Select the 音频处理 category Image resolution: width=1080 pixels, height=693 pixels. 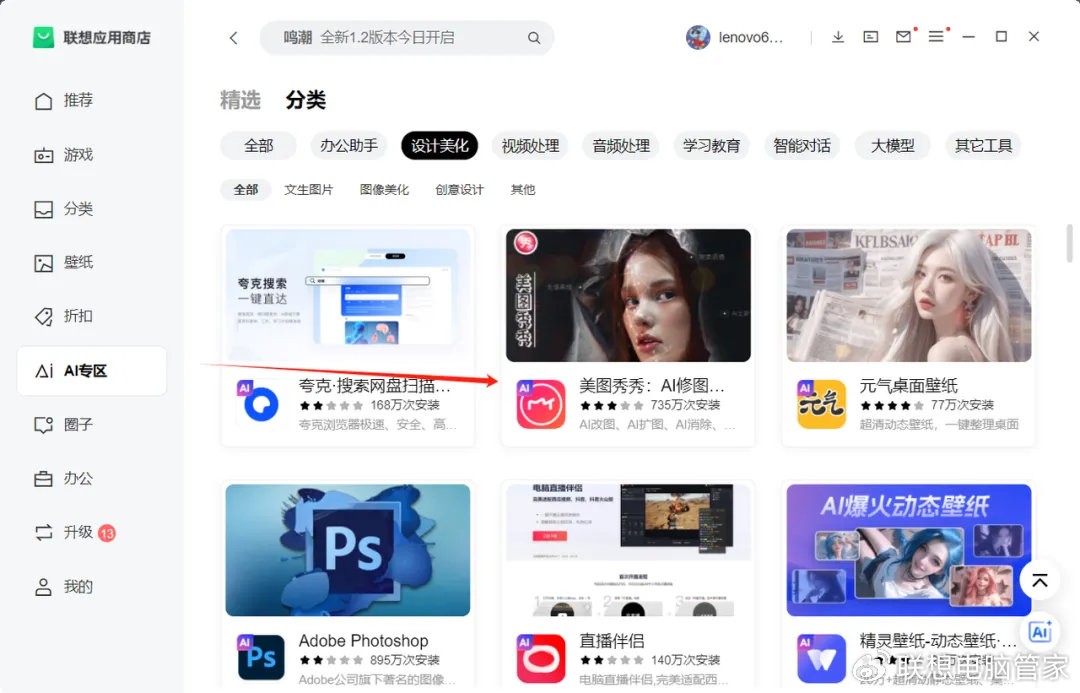[621, 145]
